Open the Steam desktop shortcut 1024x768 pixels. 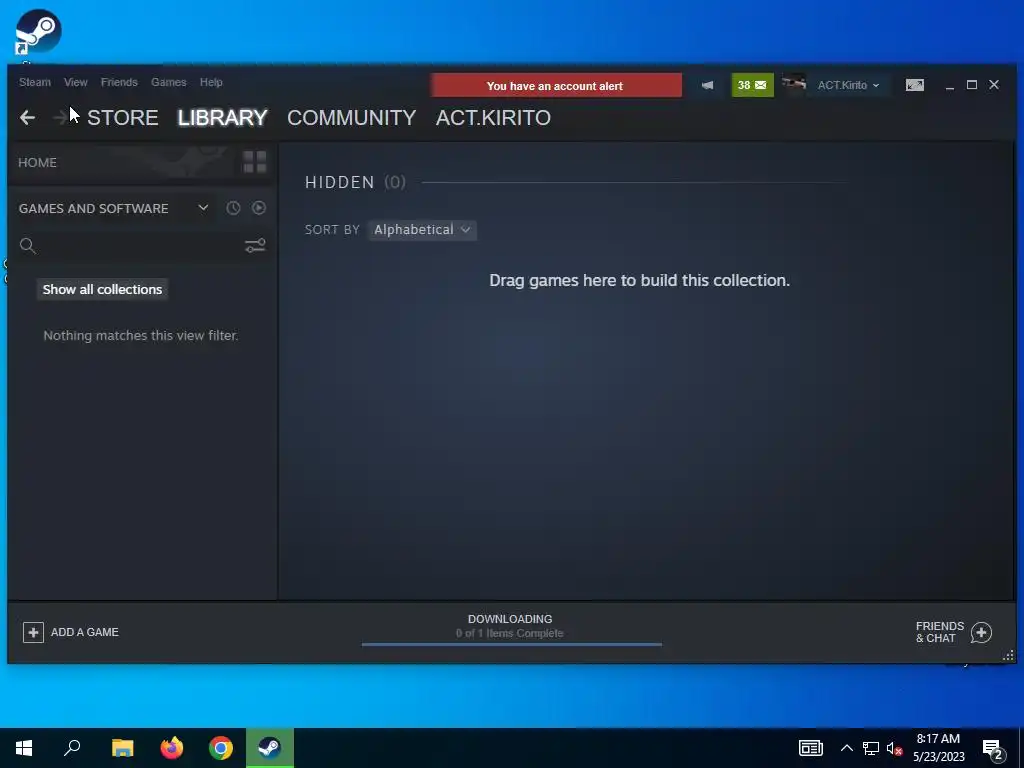pos(38,33)
